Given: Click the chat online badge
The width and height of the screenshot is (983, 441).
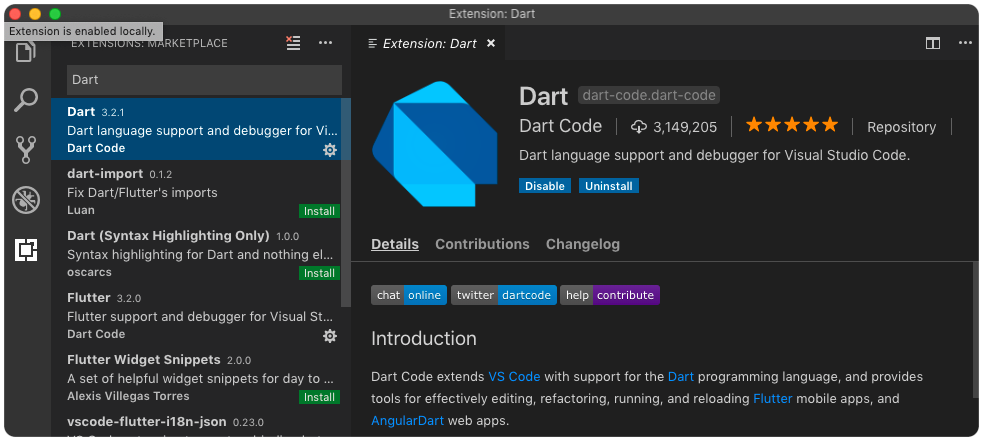Looking at the screenshot, I should 409,295.
